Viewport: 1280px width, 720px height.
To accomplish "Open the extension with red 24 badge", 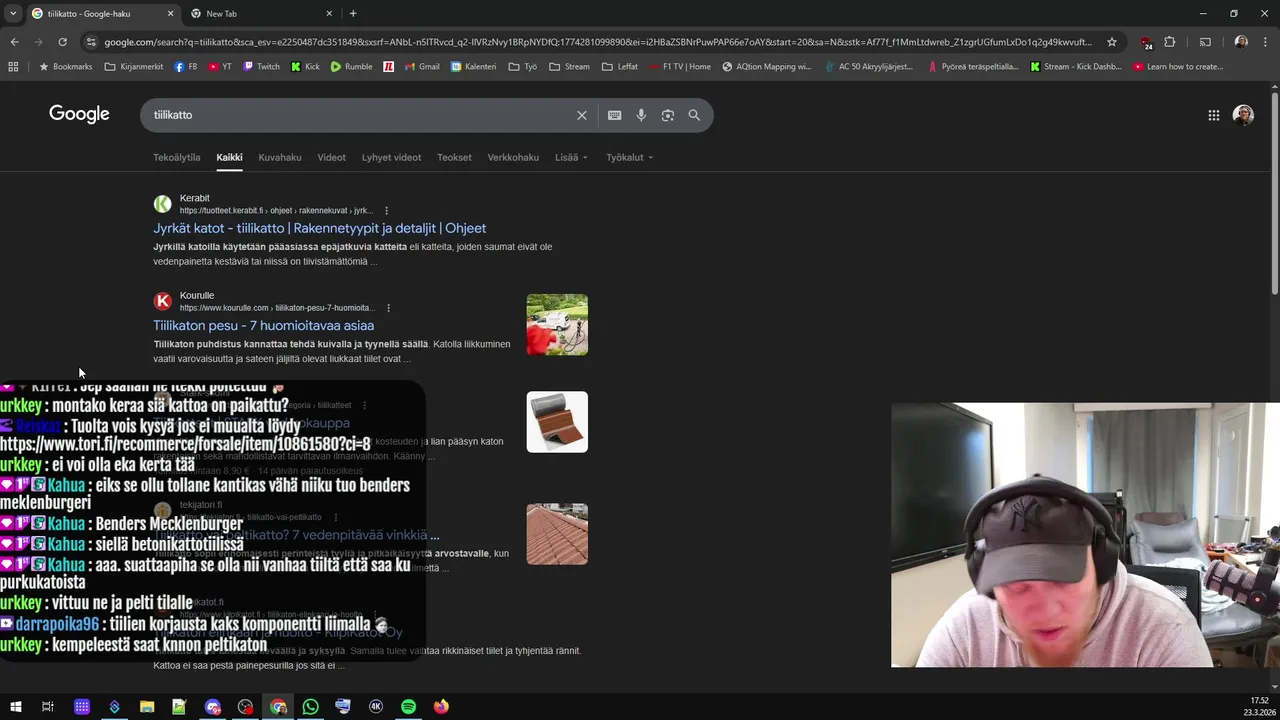I will tap(1146, 42).
